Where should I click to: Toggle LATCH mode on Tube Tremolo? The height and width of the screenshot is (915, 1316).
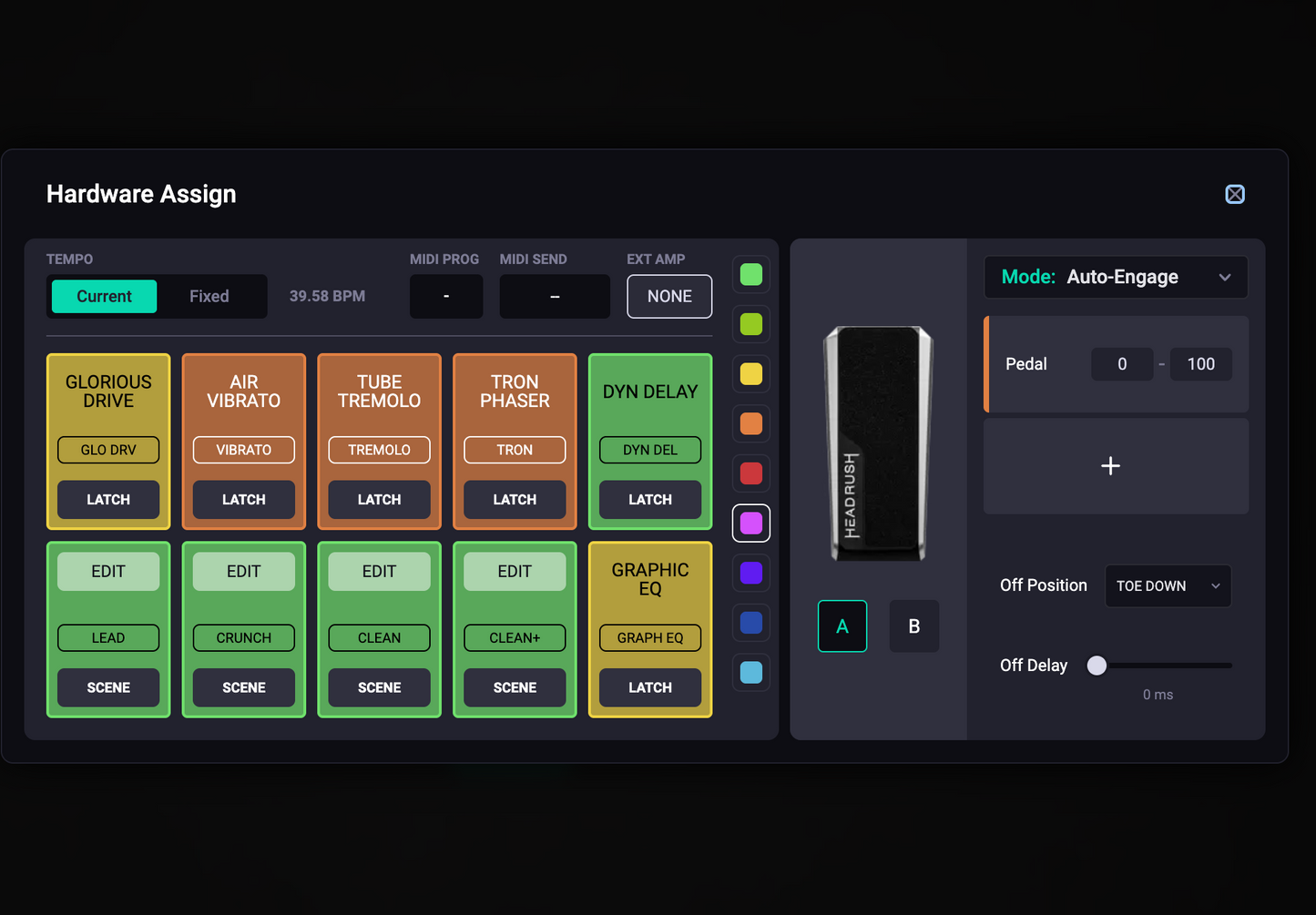pyautogui.click(x=380, y=500)
